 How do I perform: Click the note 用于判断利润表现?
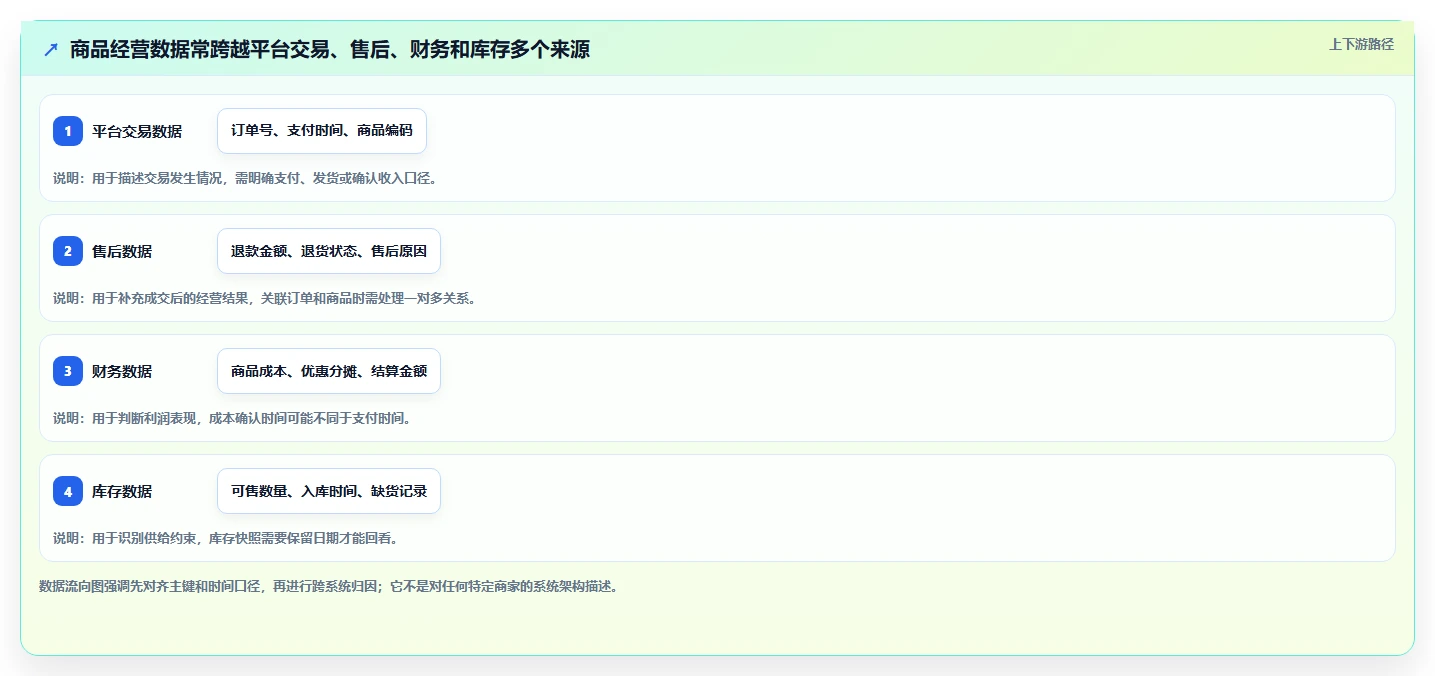(x=146, y=418)
